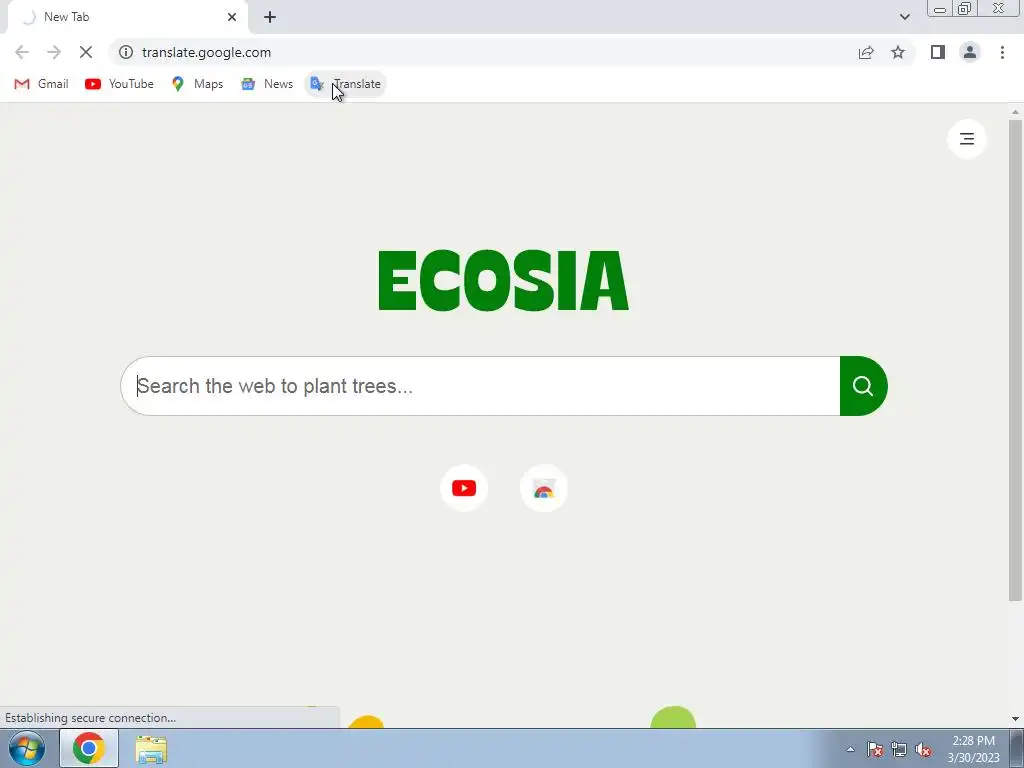Minimize the Chrome window
This screenshot has width=1024, height=768.
coord(940,8)
